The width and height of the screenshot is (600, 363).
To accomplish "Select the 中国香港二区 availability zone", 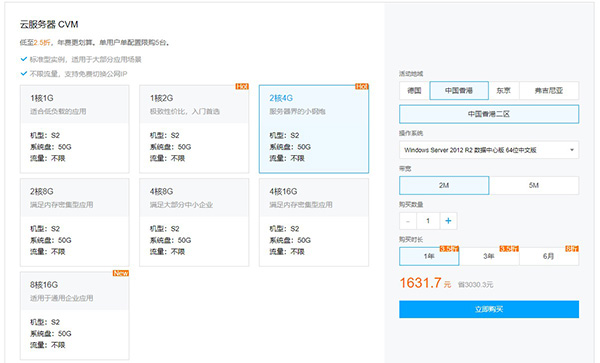I will pyautogui.click(x=489, y=114).
